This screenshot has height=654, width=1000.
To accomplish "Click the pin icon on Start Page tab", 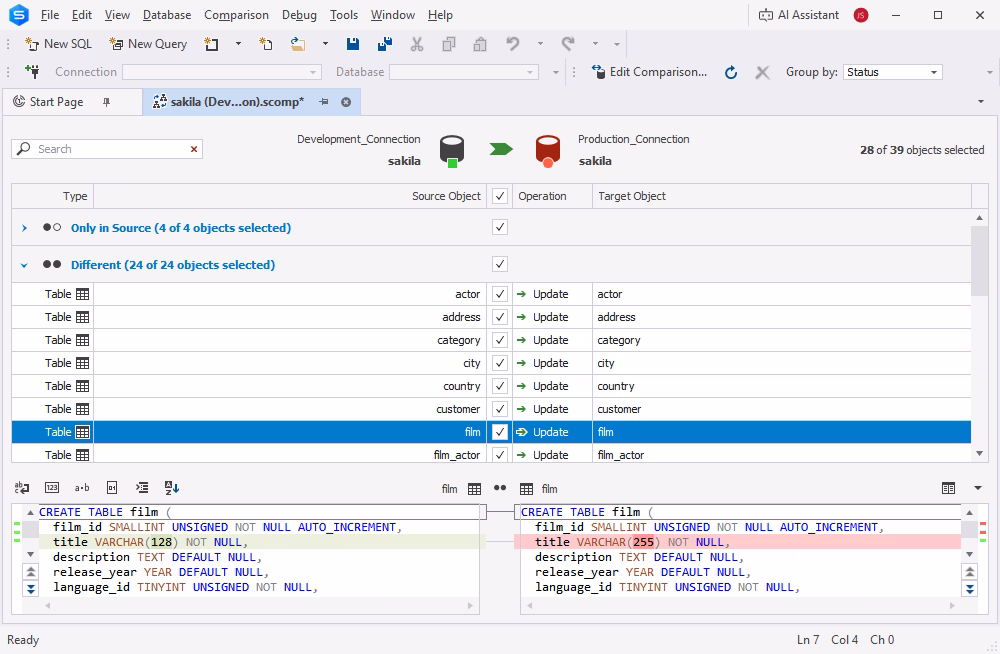I will [x=107, y=102].
